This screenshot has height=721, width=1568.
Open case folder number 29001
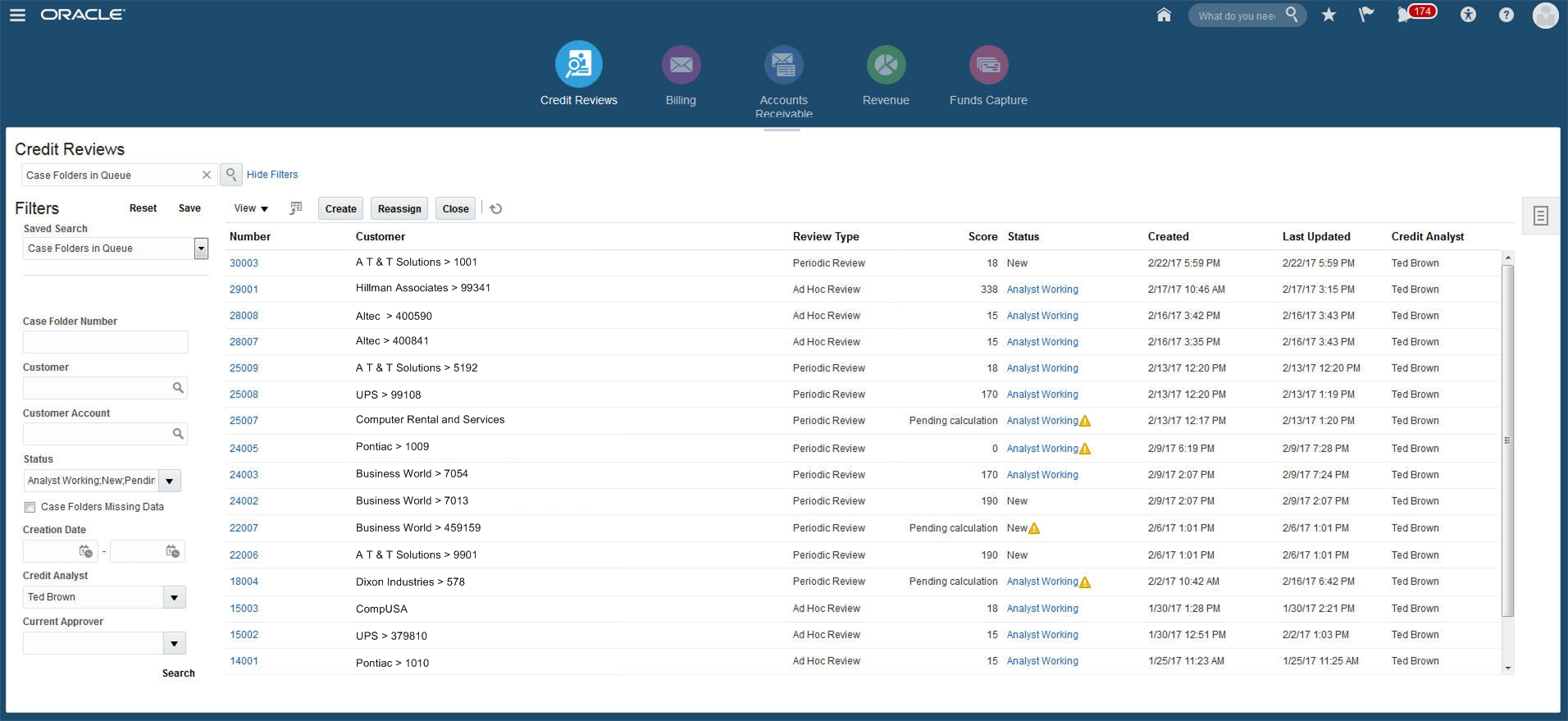[244, 290]
